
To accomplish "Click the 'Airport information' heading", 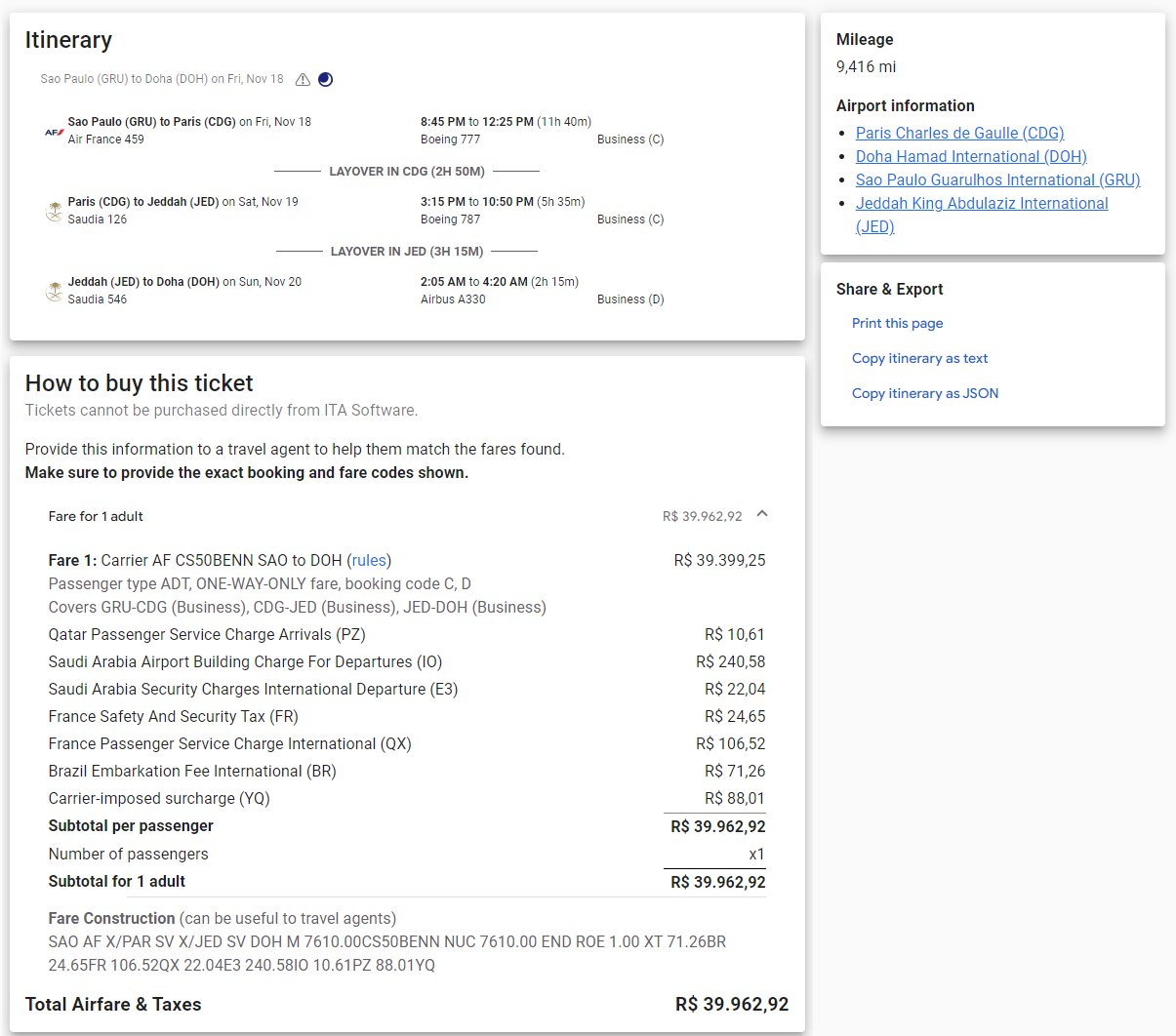I will point(906,105).
